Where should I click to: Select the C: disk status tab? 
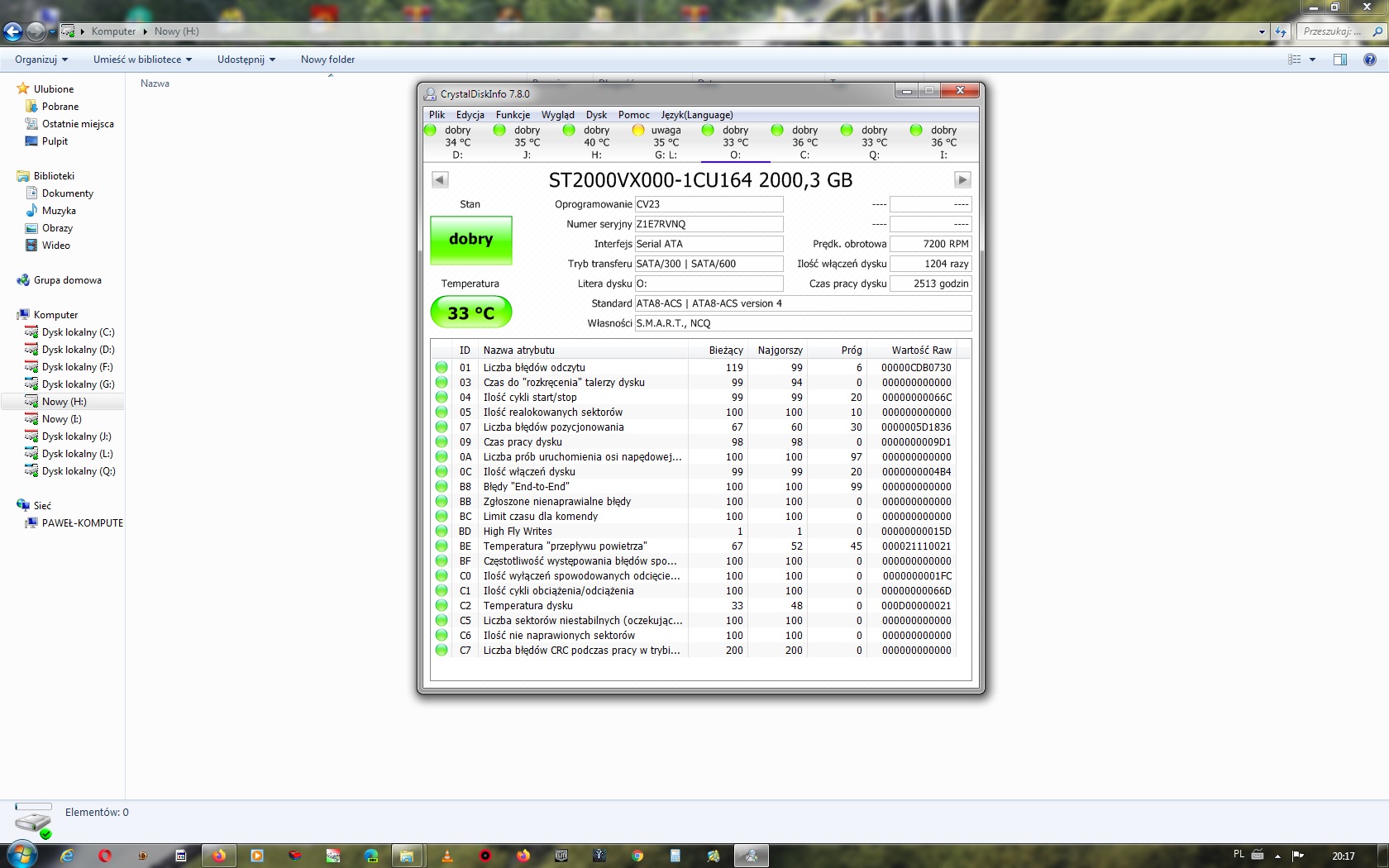pos(804,142)
